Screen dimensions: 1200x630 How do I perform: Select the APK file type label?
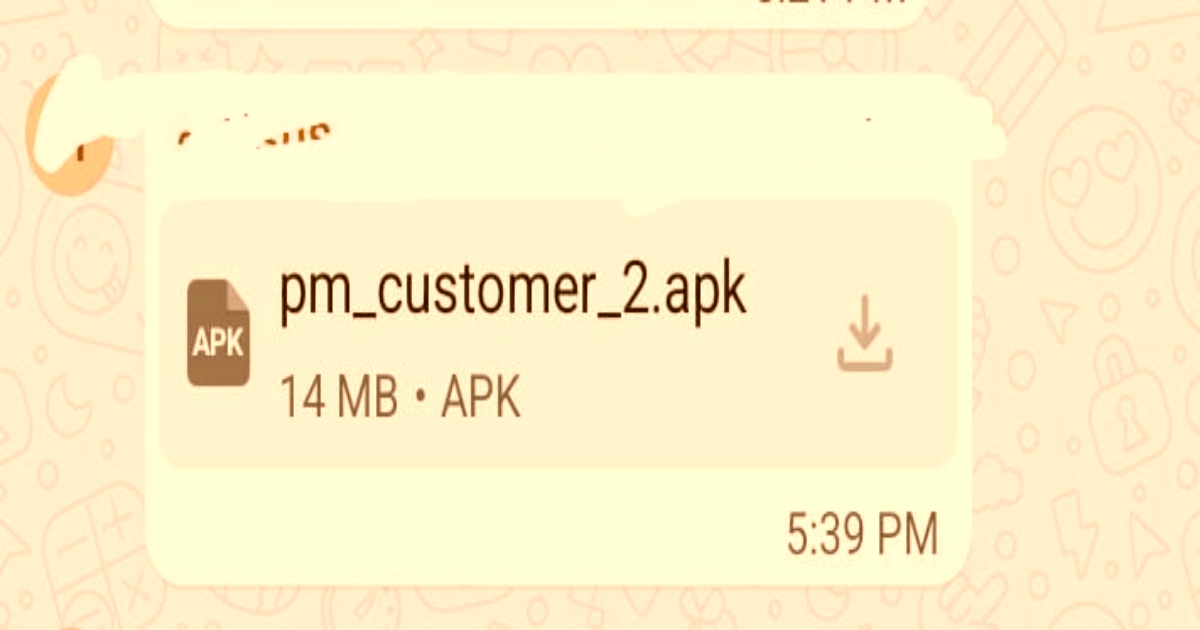[x=481, y=399]
